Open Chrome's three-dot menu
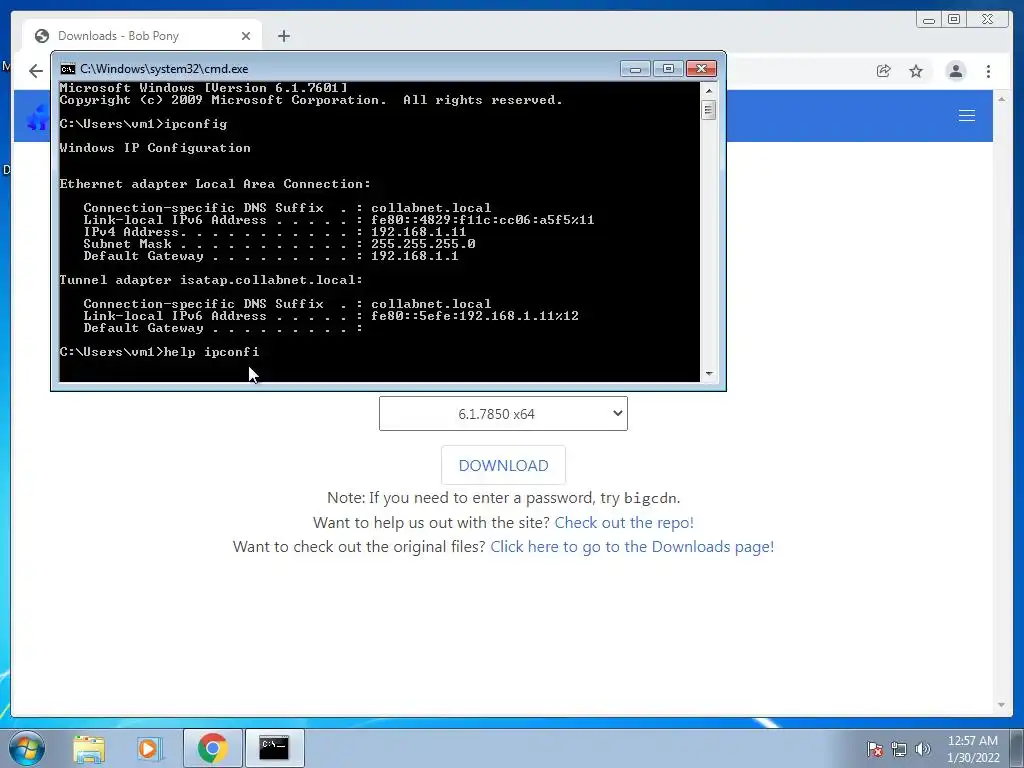Screen dimensions: 1024x768 [988, 71]
